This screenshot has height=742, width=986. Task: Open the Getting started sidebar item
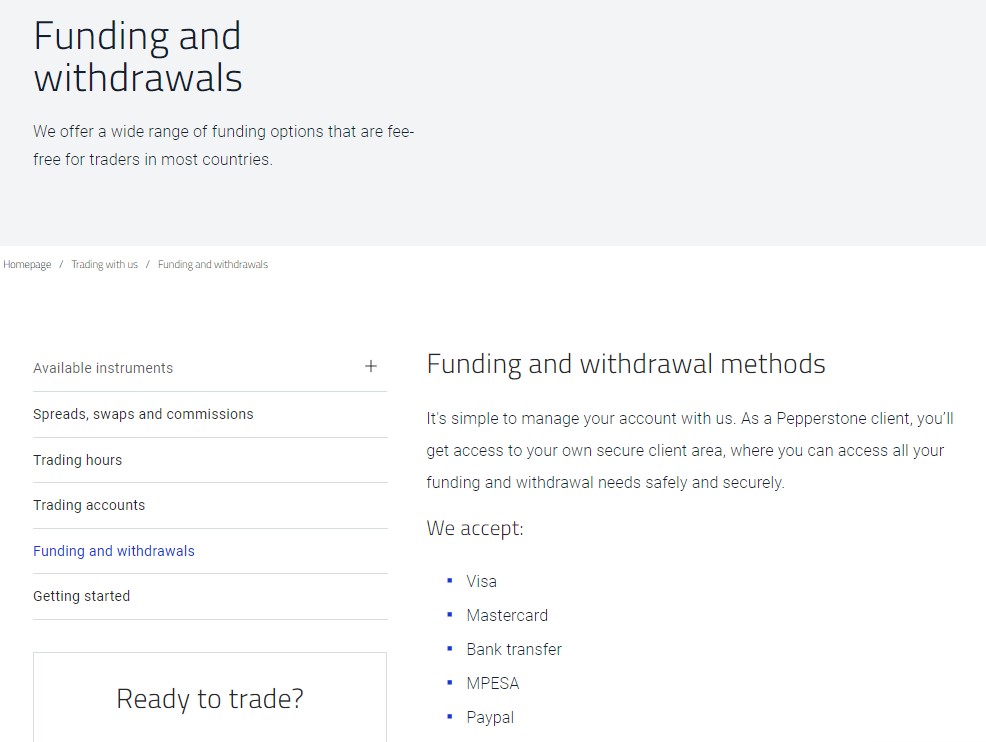click(81, 596)
